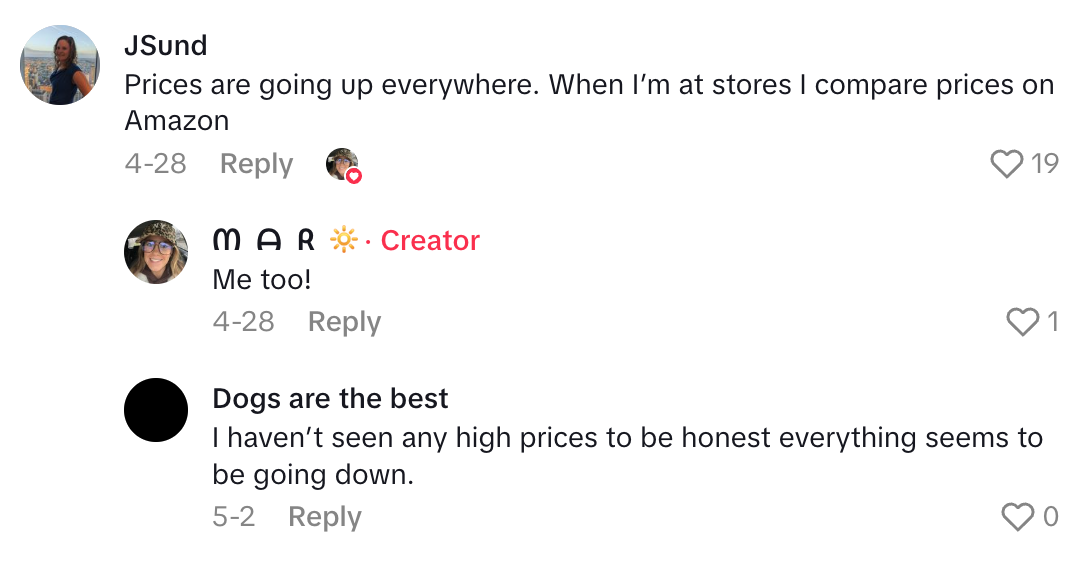The height and width of the screenshot is (564, 1086).
Task: Reply to the creator's "Me too!" comment
Action: tap(344, 322)
